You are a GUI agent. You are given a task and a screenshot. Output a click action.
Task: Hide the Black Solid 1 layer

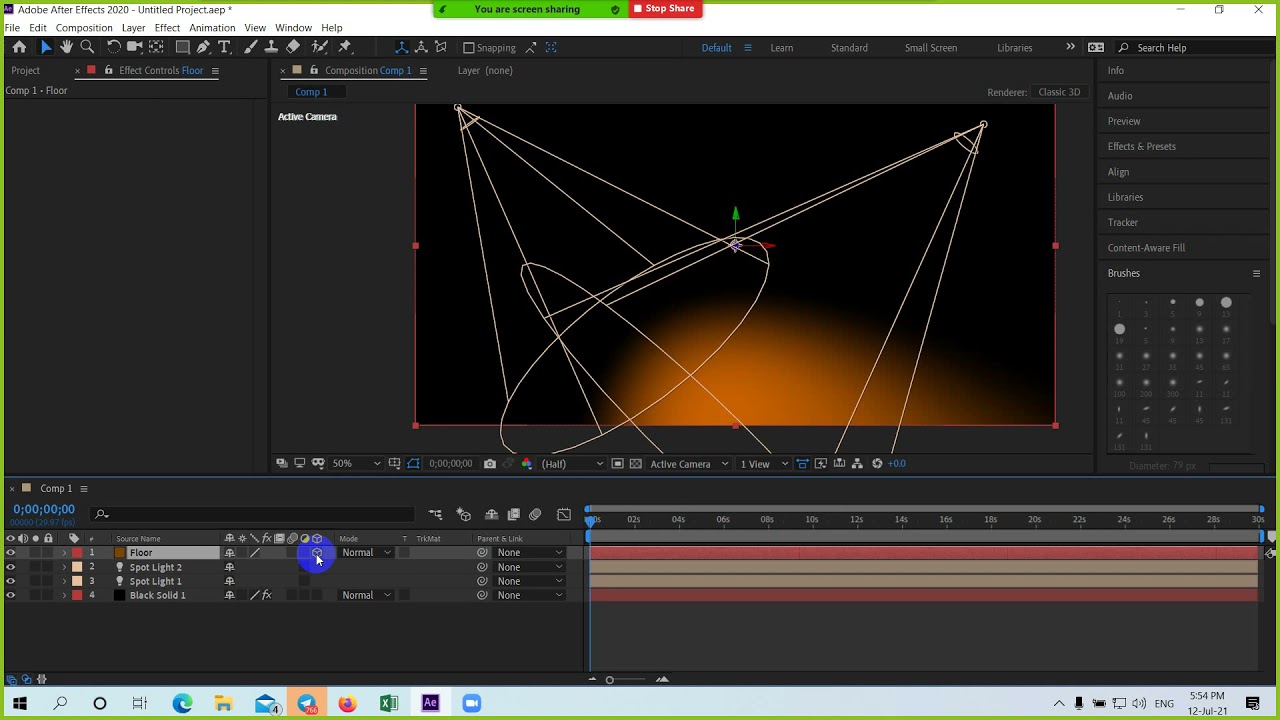[x=10, y=595]
